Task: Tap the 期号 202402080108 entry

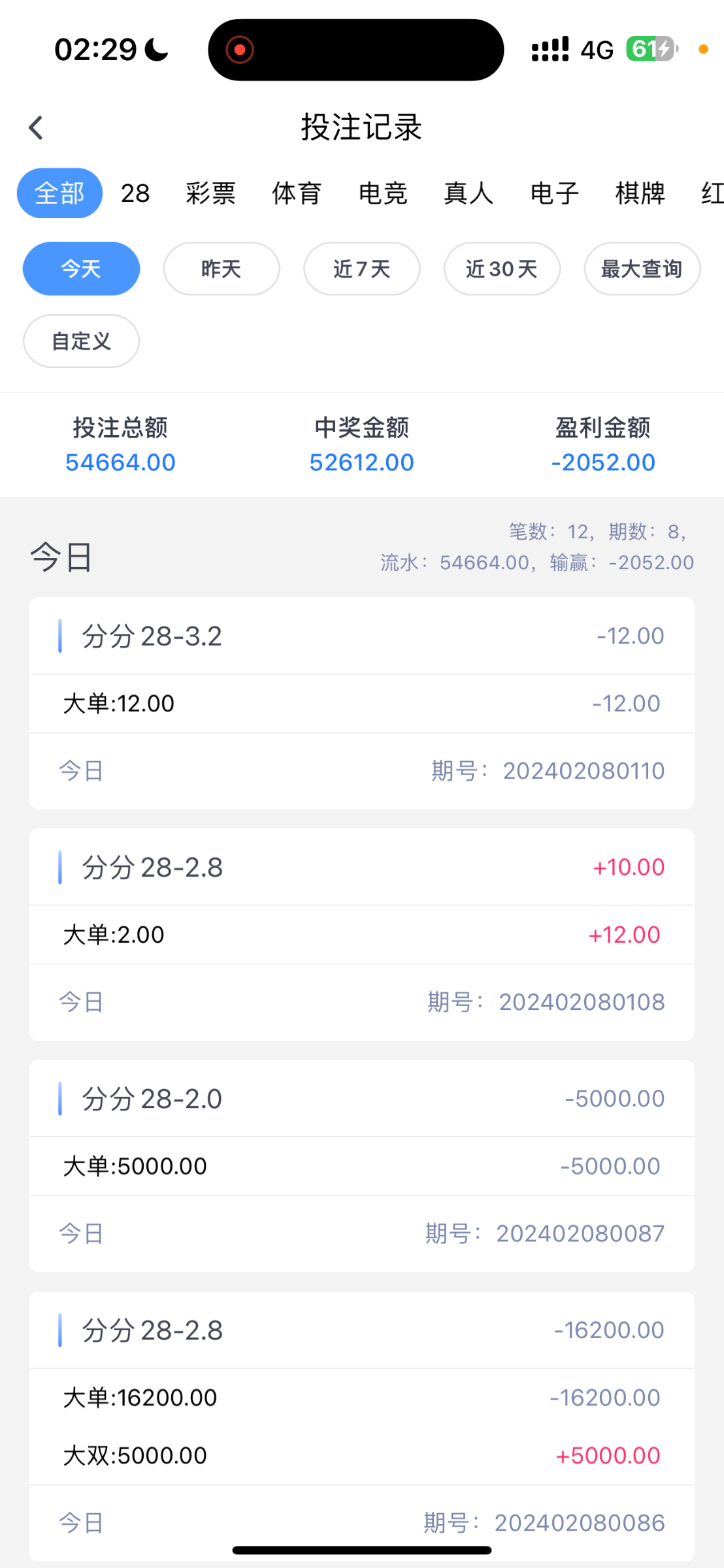Action: (546, 1002)
